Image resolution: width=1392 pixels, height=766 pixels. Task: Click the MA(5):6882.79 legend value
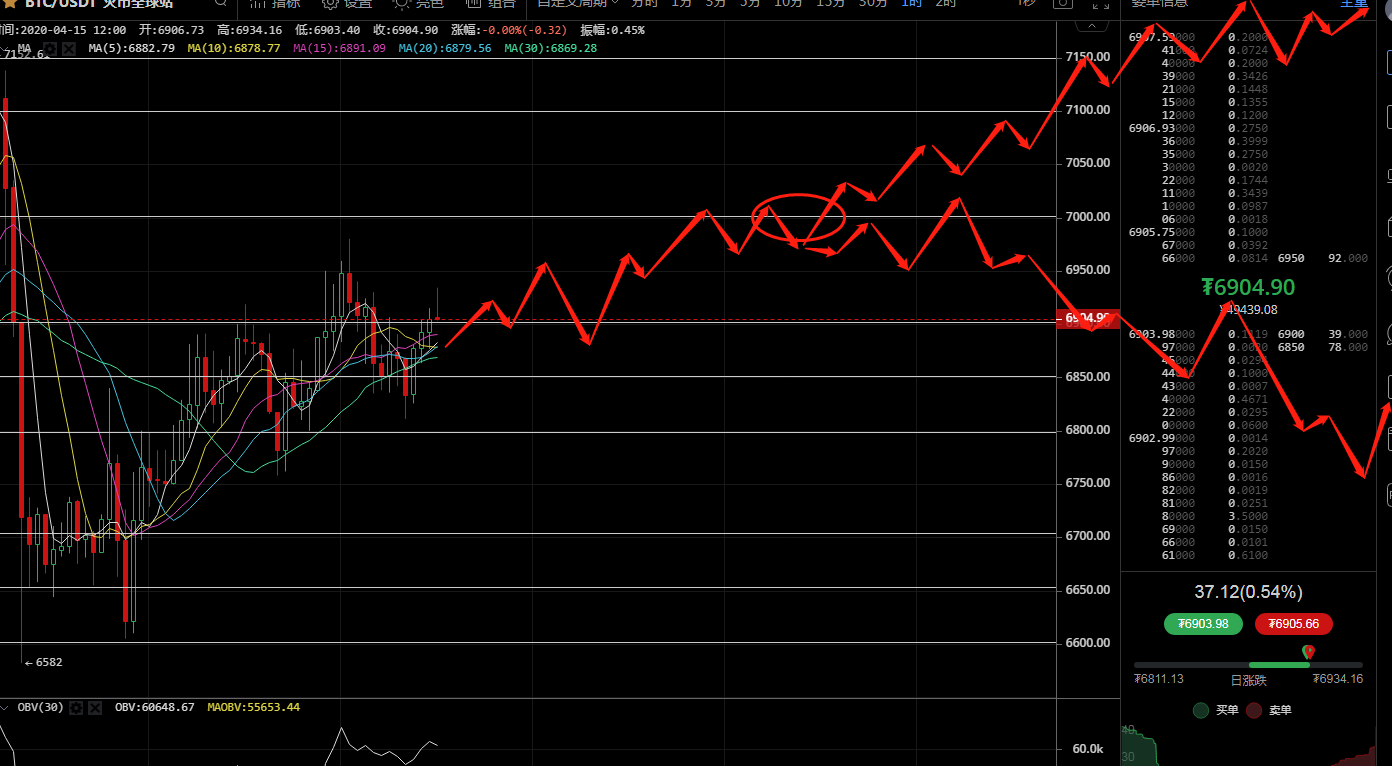(131, 48)
